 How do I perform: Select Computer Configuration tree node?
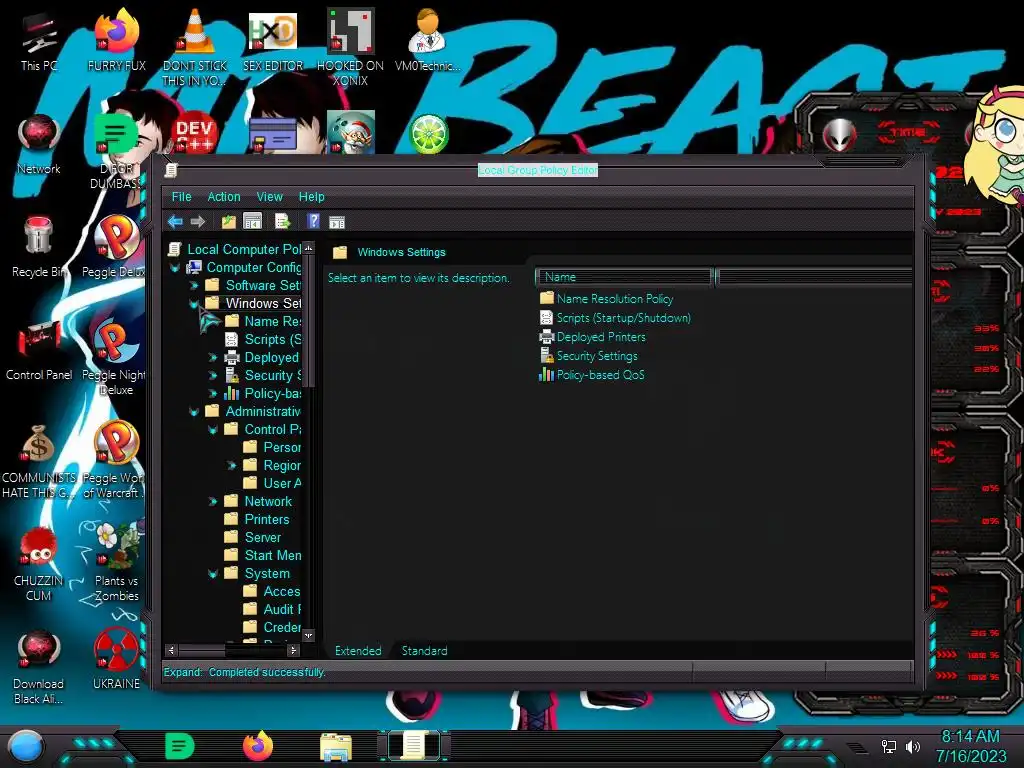[x=244, y=267]
